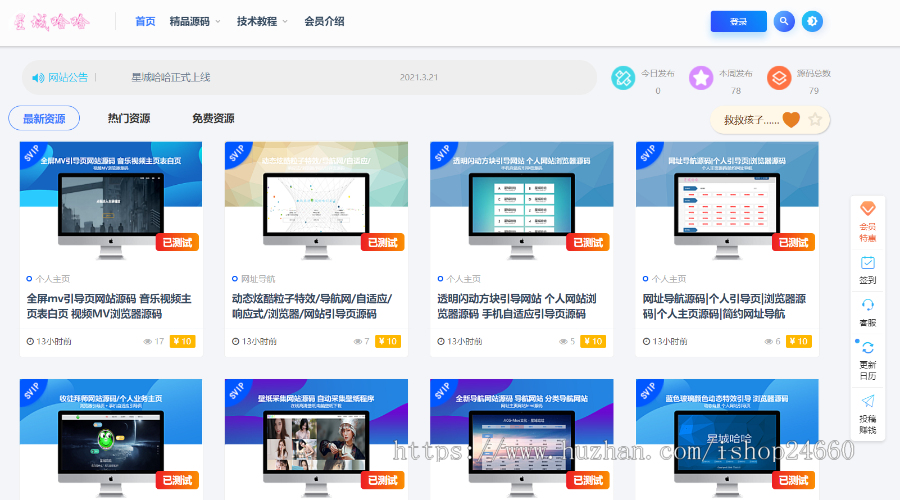The width and height of the screenshot is (900, 500).
Task: Click 个人主页 category on the 全屏mv card
Action: click(x=52, y=279)
